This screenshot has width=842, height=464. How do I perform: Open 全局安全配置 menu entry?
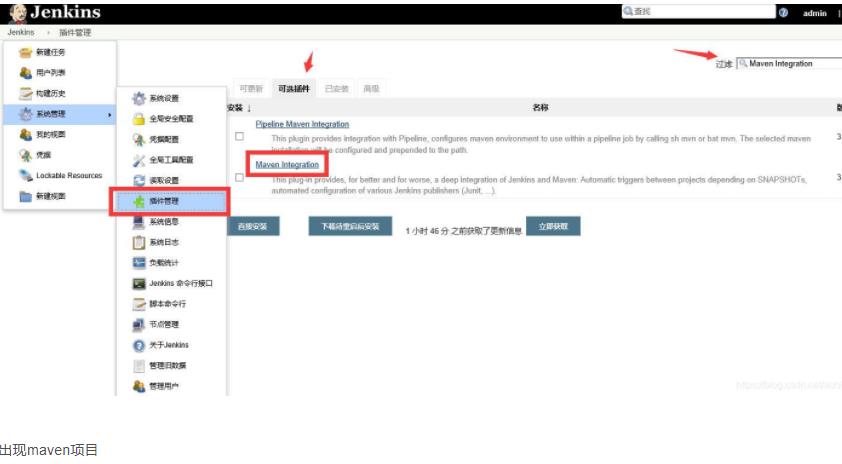click(171, 119)
